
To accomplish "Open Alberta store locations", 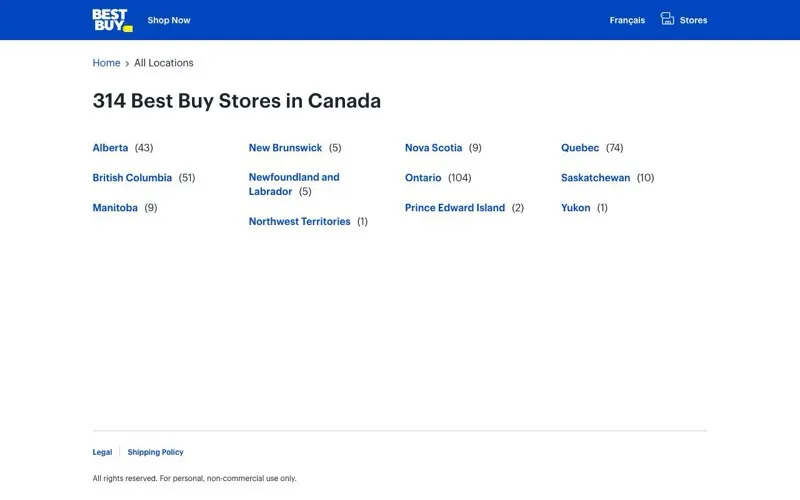I will (x=110, y=148).
